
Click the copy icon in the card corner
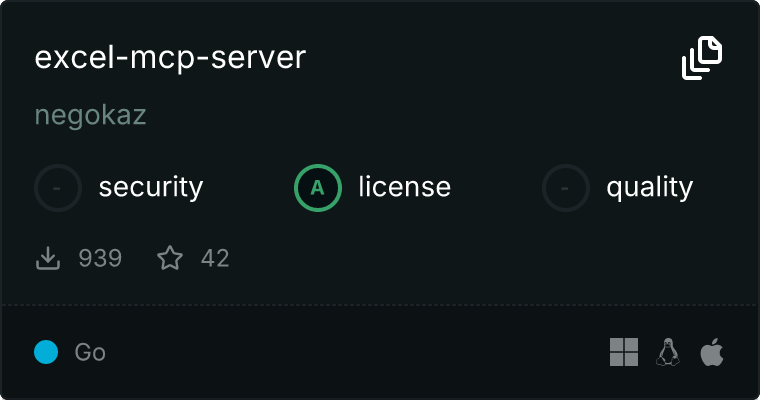point(702,58)
